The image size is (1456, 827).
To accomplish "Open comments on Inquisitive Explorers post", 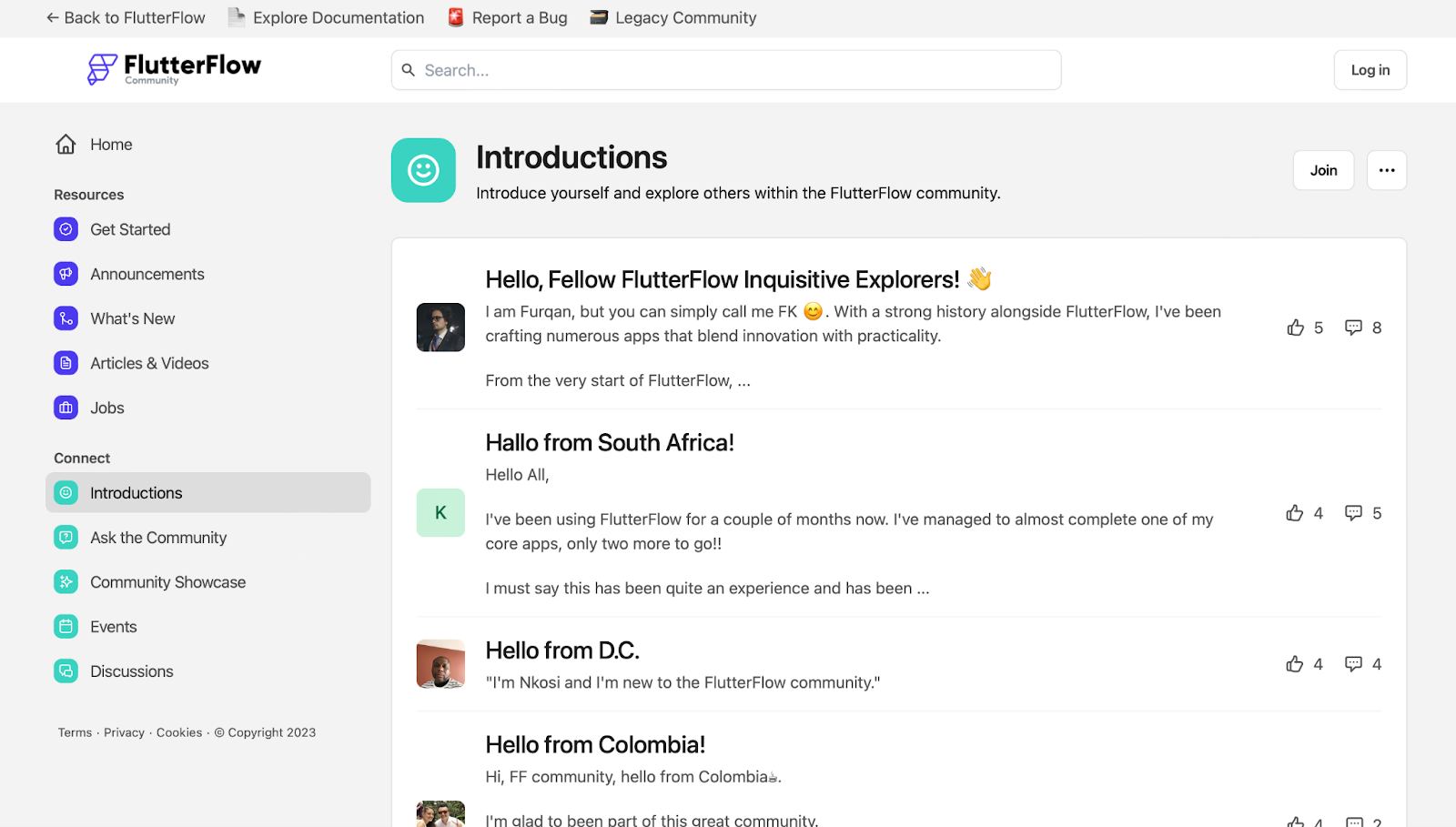I will [1353, 328].
